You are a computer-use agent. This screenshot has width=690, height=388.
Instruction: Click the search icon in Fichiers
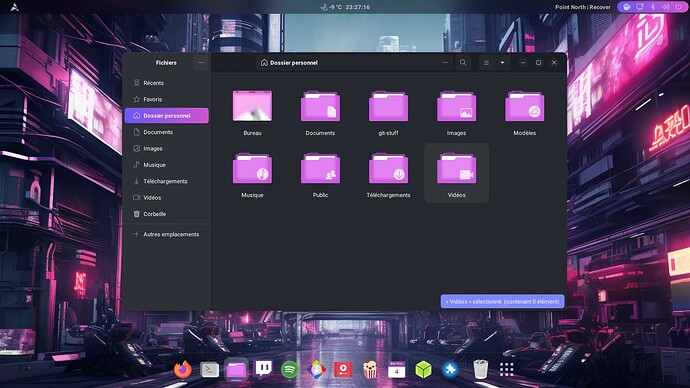463,63
